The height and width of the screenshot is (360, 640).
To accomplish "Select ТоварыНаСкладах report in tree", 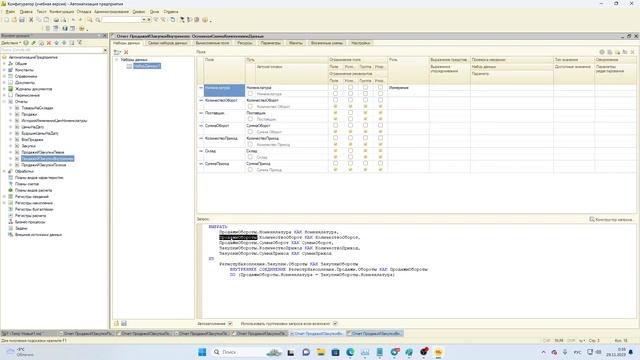I will click(37, 108).
